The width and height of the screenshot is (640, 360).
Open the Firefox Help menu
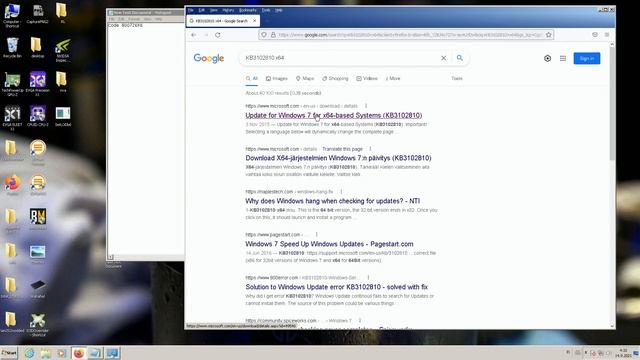point(279,10)
